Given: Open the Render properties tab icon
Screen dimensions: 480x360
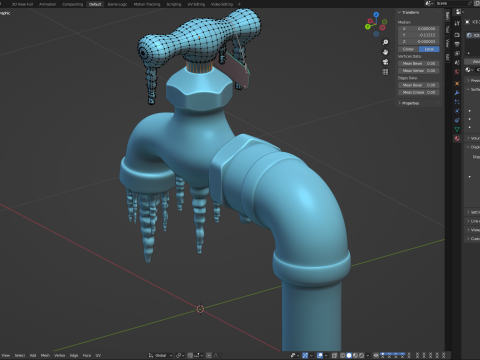Looking at the screenshot, I should pos(457,35).
